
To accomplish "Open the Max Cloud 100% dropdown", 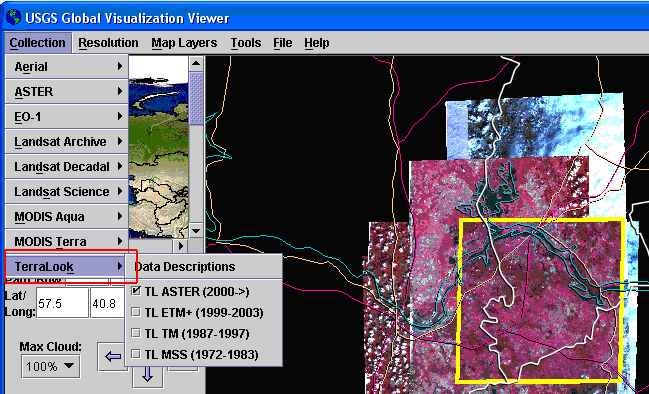I will (50, 366).
